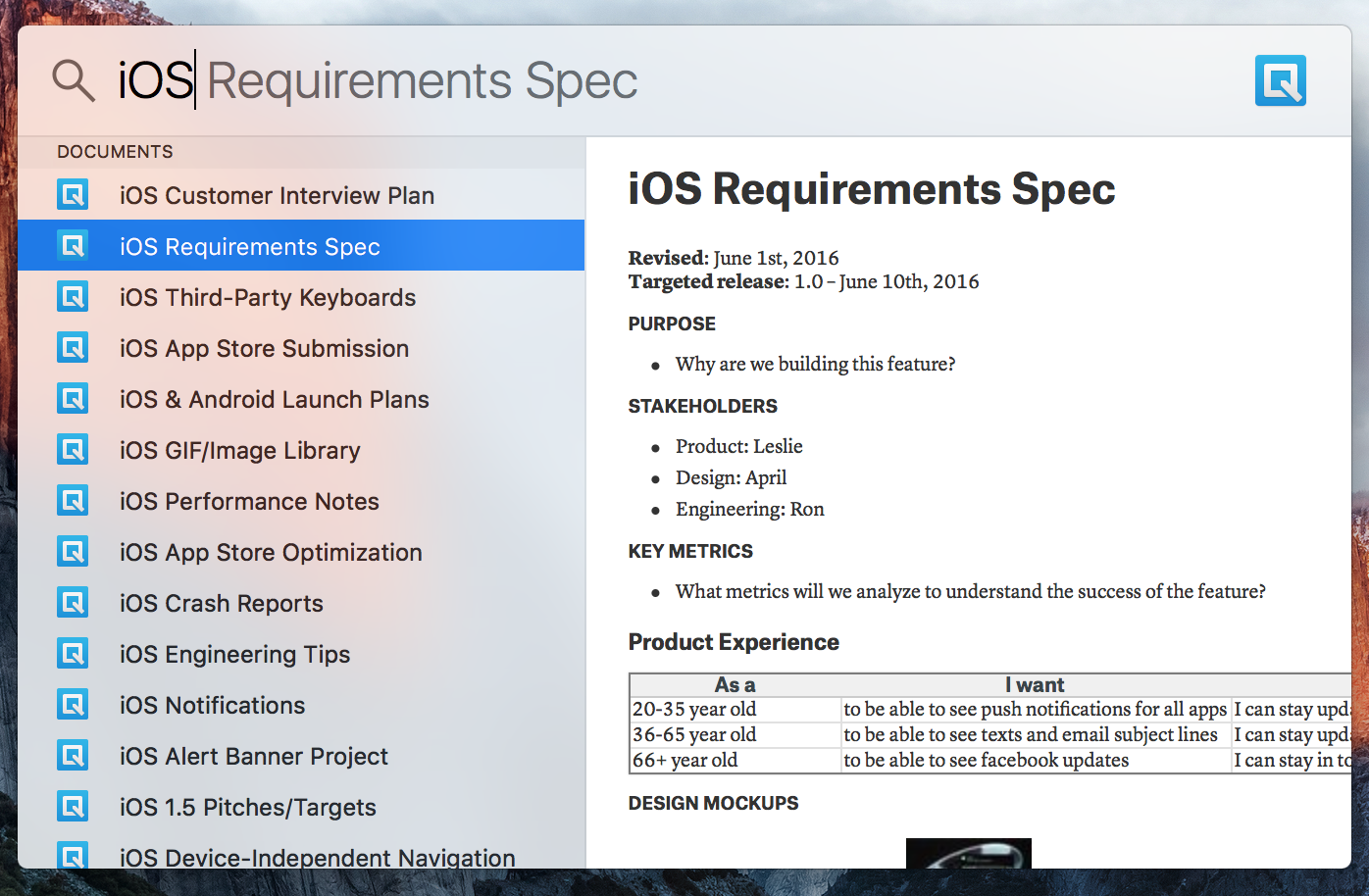Choose iOS Engineering Tips from results
Image resolution: width=1369 pixels, height=896 pixels.
click(234, 654)
